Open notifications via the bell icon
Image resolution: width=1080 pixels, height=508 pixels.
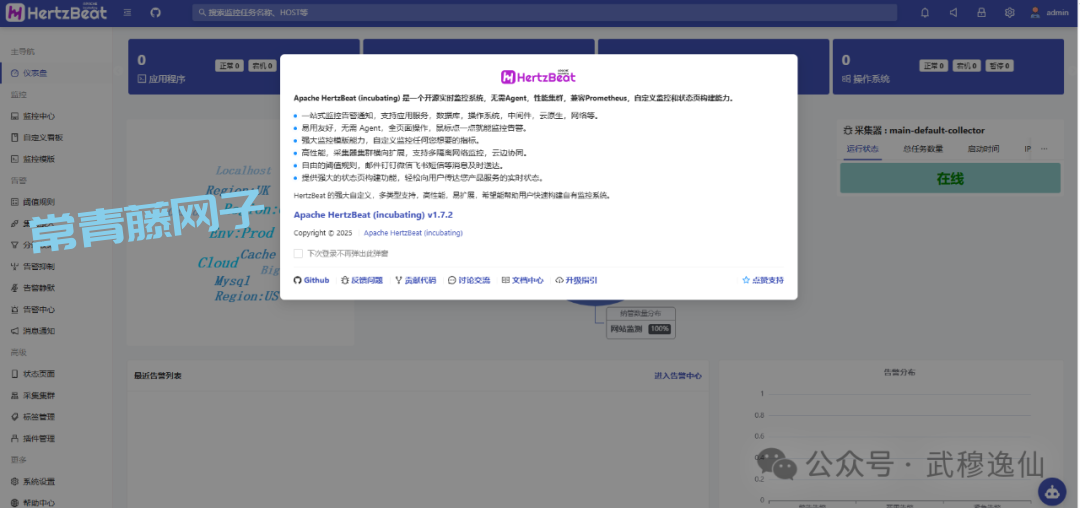[924, 13]
